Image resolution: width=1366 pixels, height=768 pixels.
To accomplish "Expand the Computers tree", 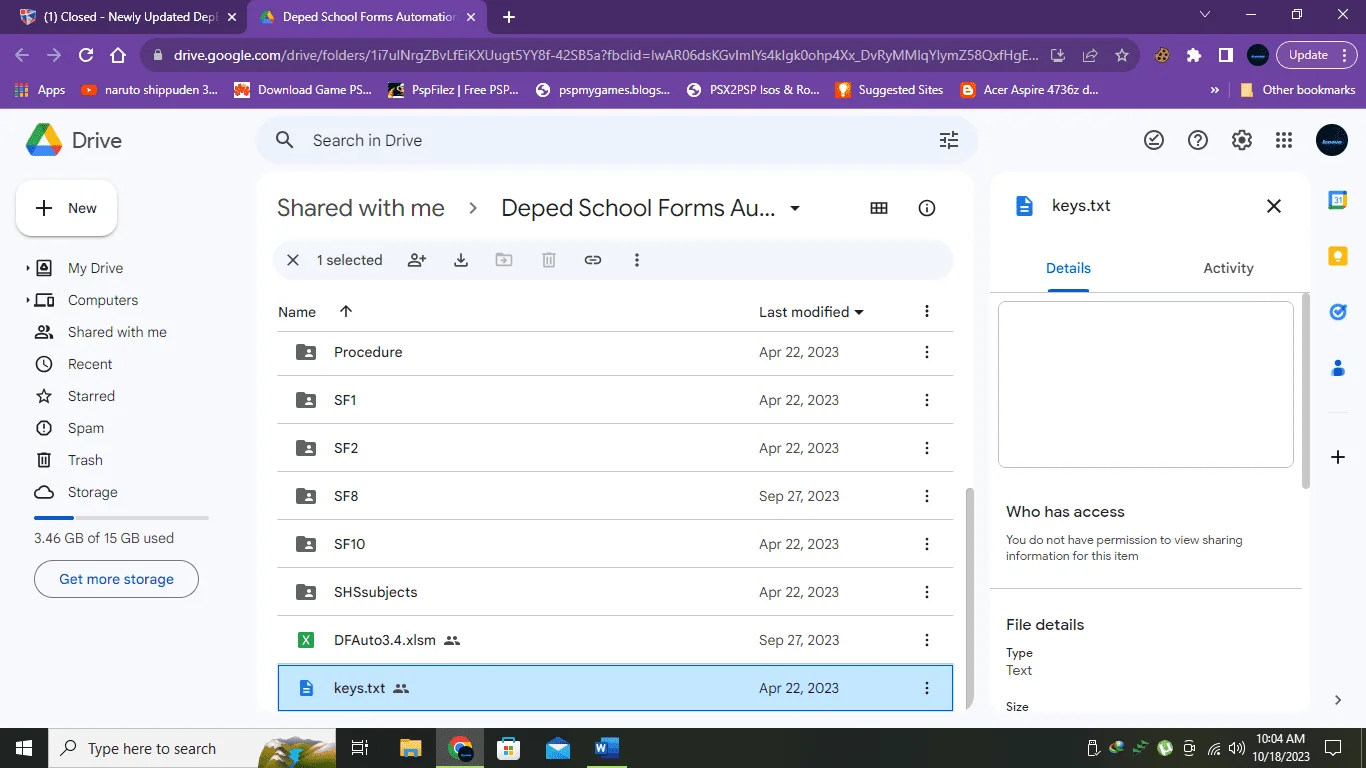I will 27,300.
